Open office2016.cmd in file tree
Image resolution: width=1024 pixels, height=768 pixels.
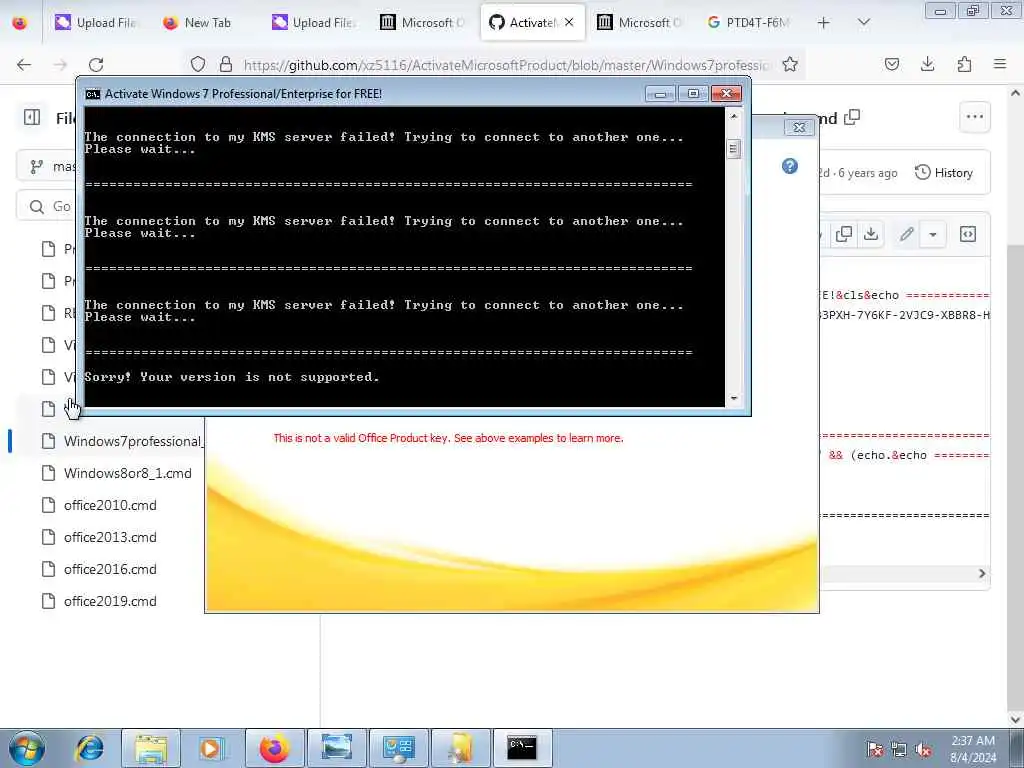pos(110,569)
